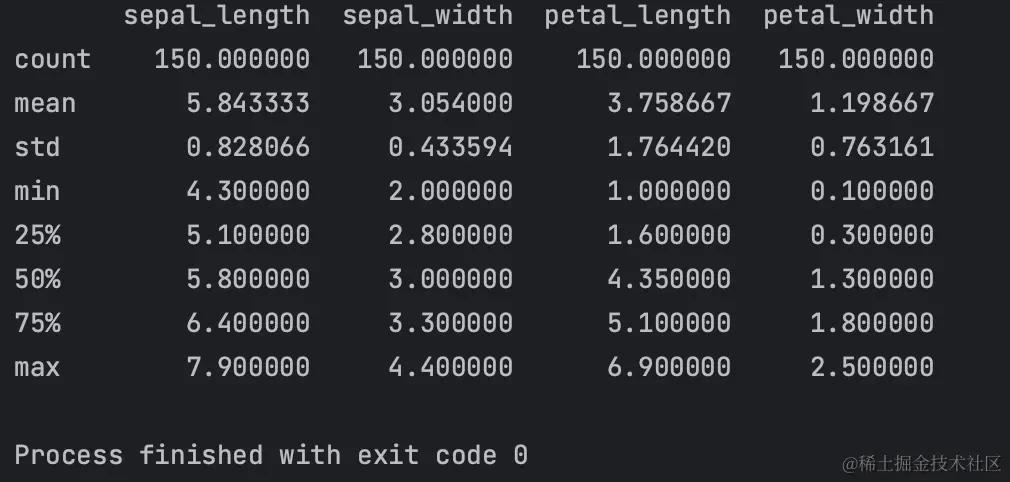
Task: Click the sepal_length column header
Action: pyautogui.click(x=216, y=16)
